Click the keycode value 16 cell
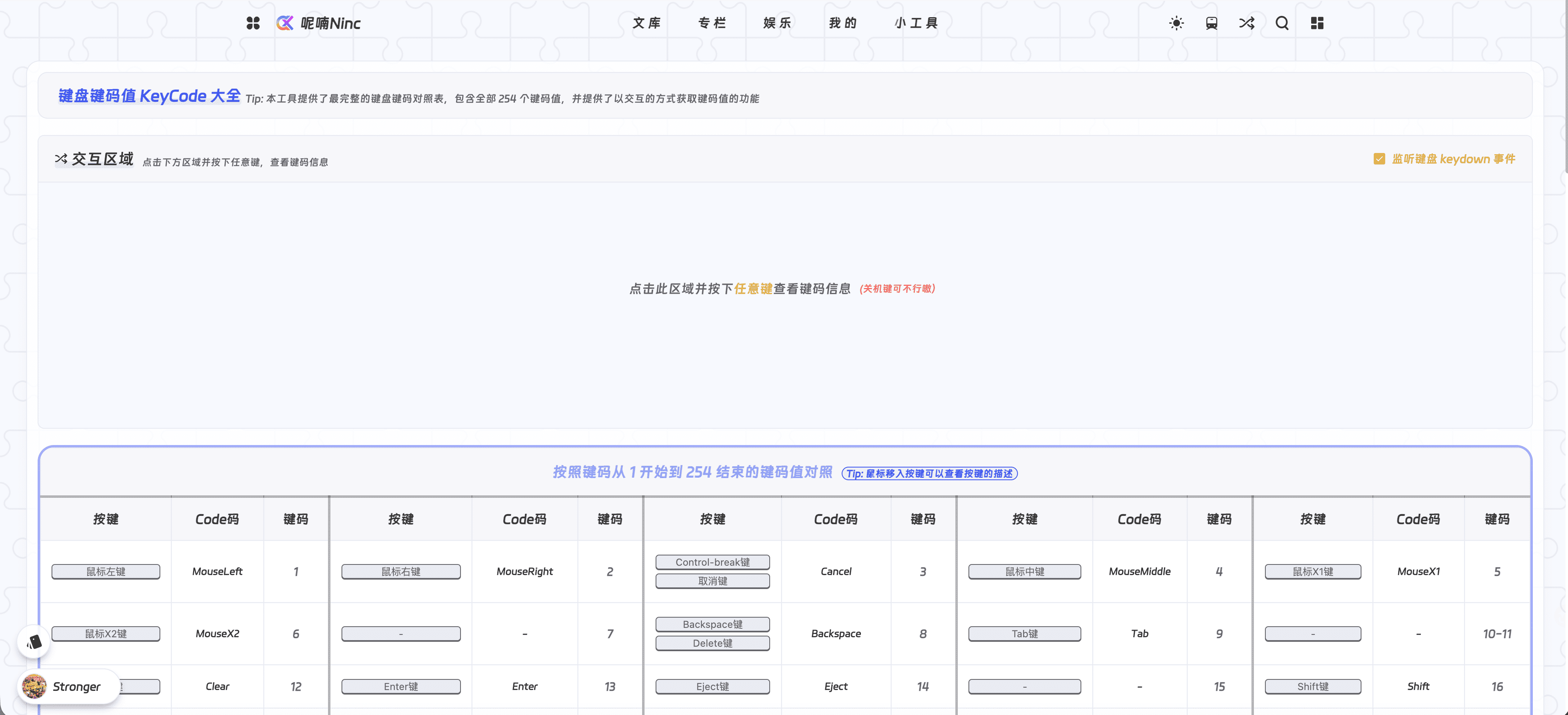The width and height of the screenshot is (1568, 715). point(1497,686)
